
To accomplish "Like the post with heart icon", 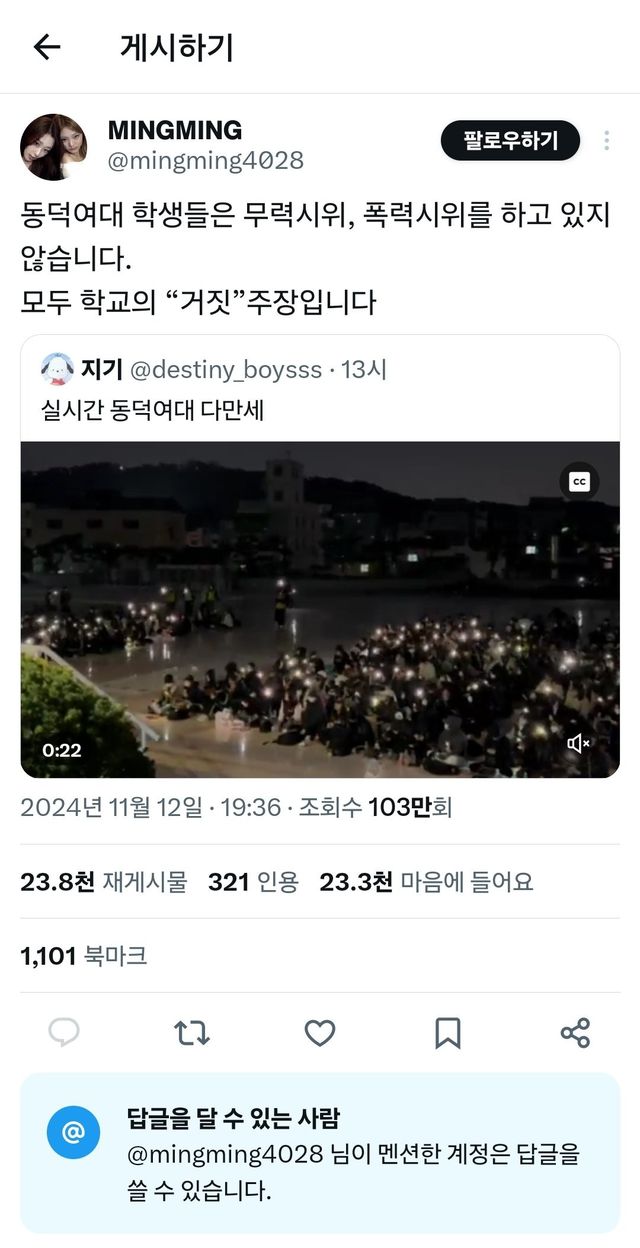I will pos(319,1033).
